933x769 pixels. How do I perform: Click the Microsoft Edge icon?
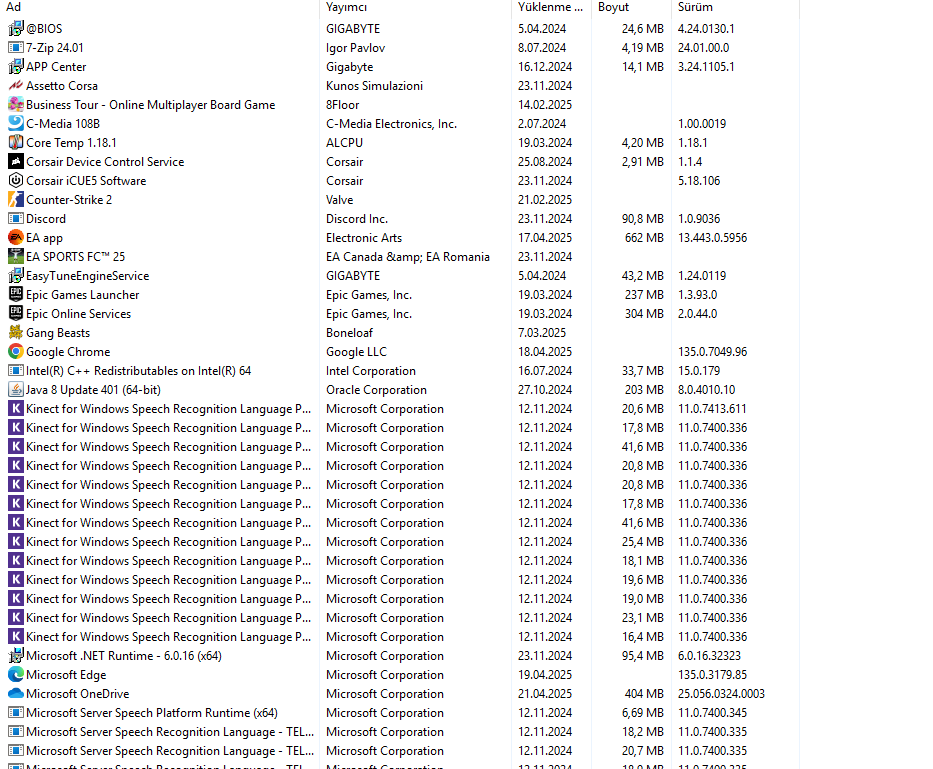pyautogui.click(x=16, y=675)
